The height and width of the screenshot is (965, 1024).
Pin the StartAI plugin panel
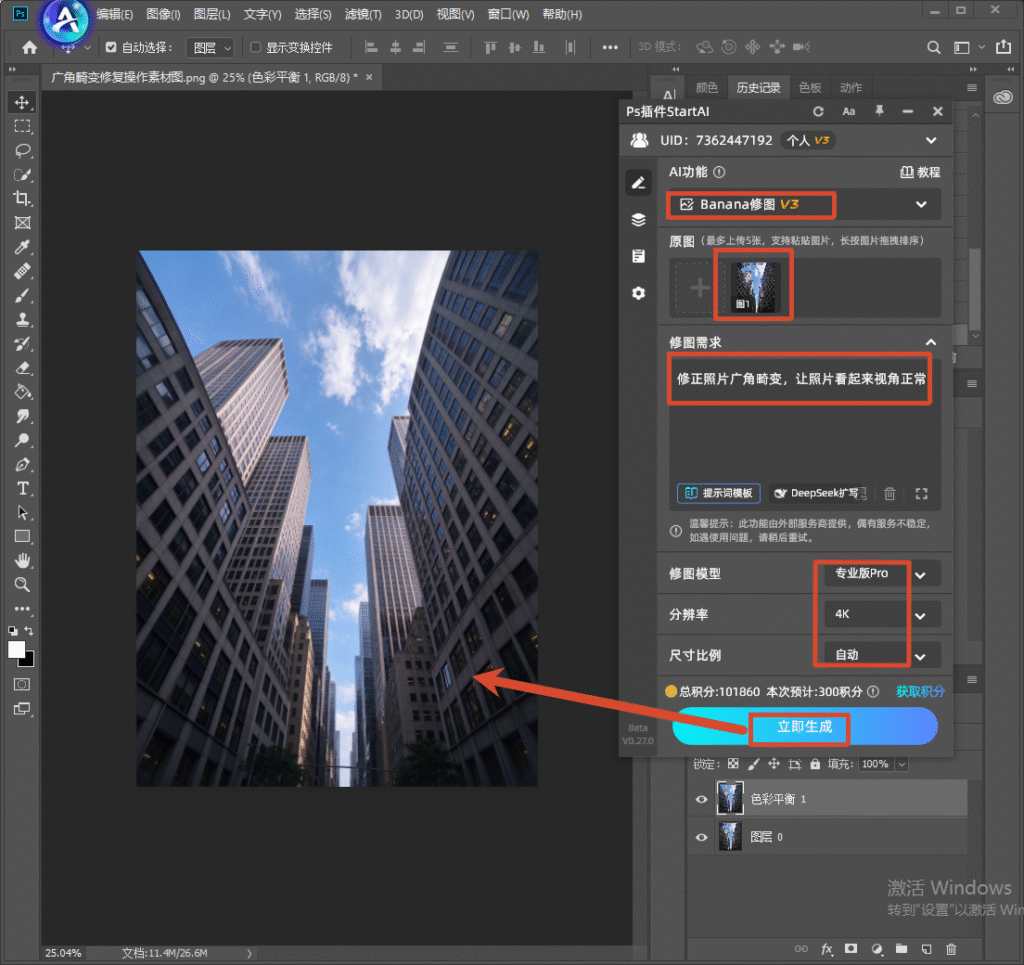[x=879, y=112]
